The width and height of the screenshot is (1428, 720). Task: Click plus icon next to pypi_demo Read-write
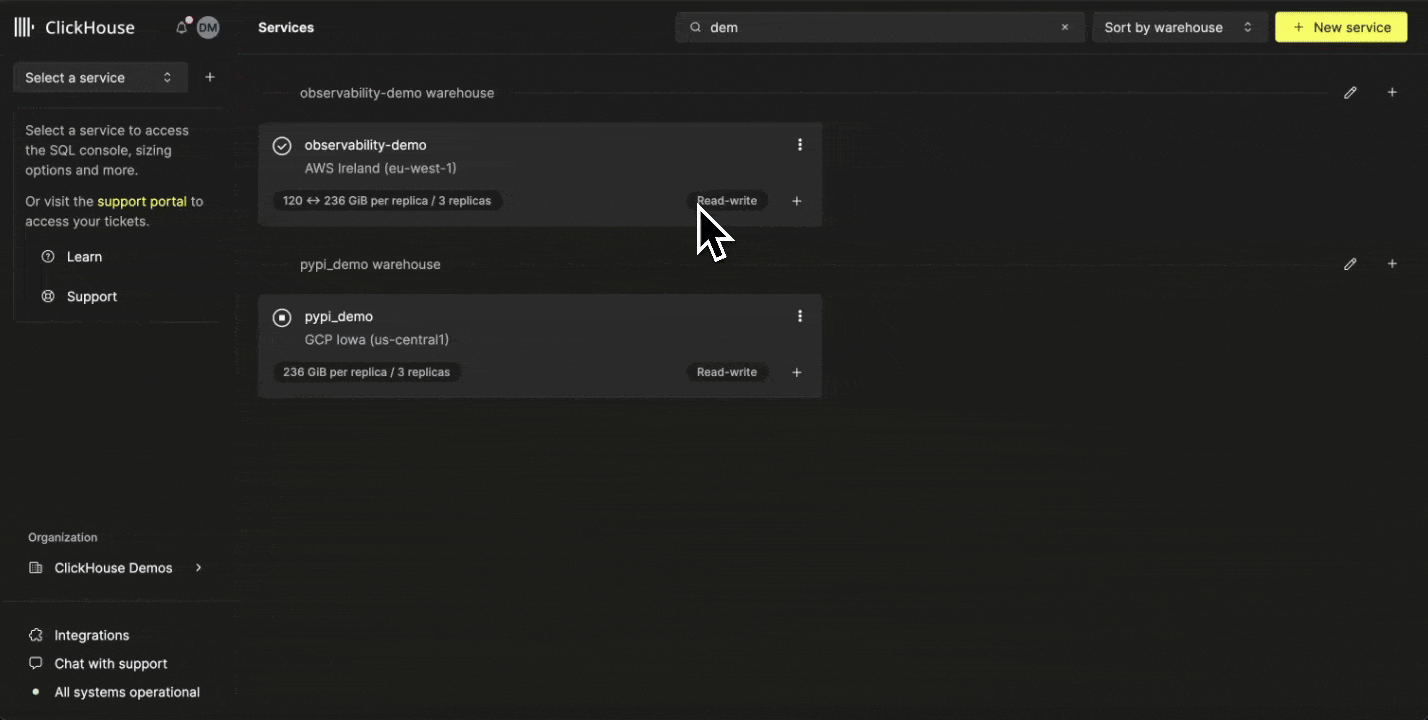[797, 372]
